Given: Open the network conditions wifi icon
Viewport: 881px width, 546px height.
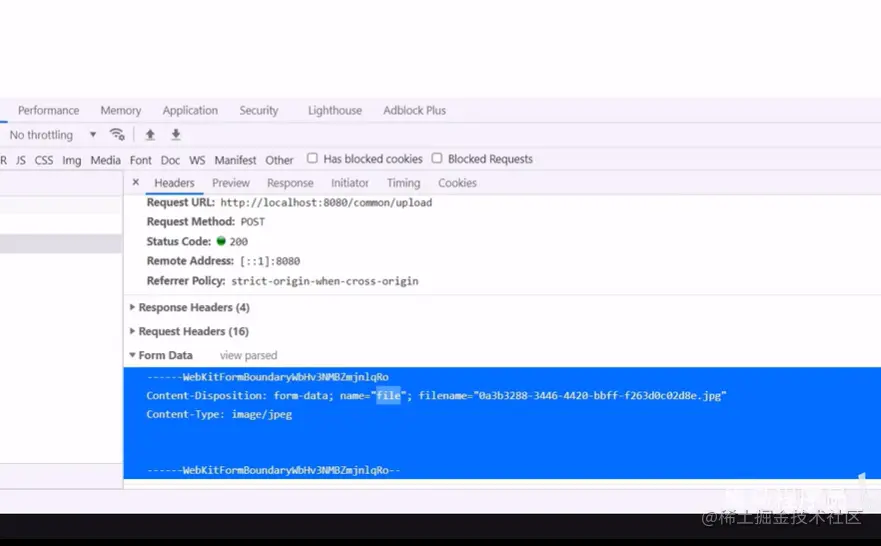Looking at the screenshot, I should pos(117,135).
